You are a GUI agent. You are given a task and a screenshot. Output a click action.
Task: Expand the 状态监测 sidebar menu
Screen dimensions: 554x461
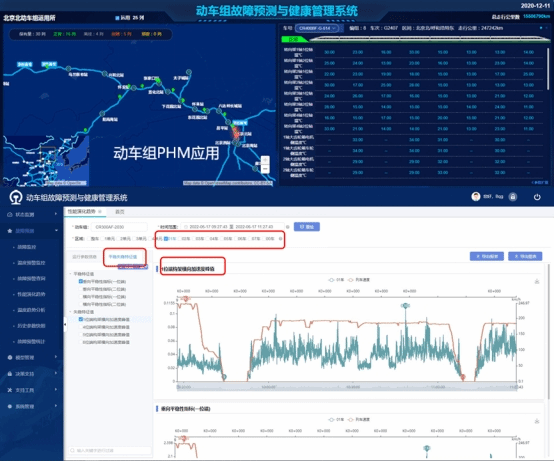pyautogui.click(x=32, y=214)
